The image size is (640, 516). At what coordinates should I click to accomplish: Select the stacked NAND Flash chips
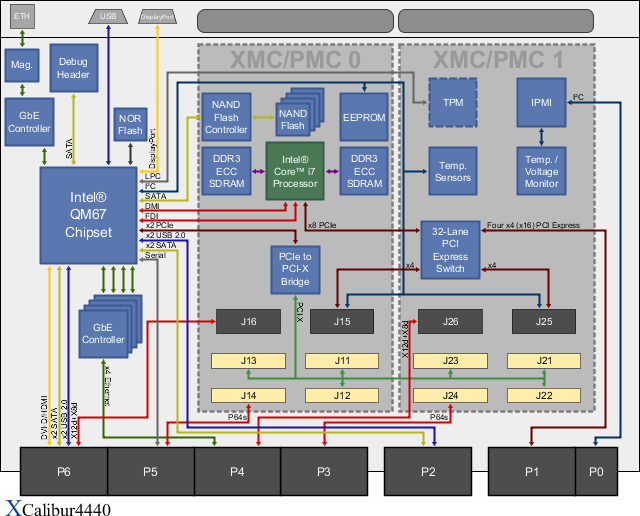point(300,112)
